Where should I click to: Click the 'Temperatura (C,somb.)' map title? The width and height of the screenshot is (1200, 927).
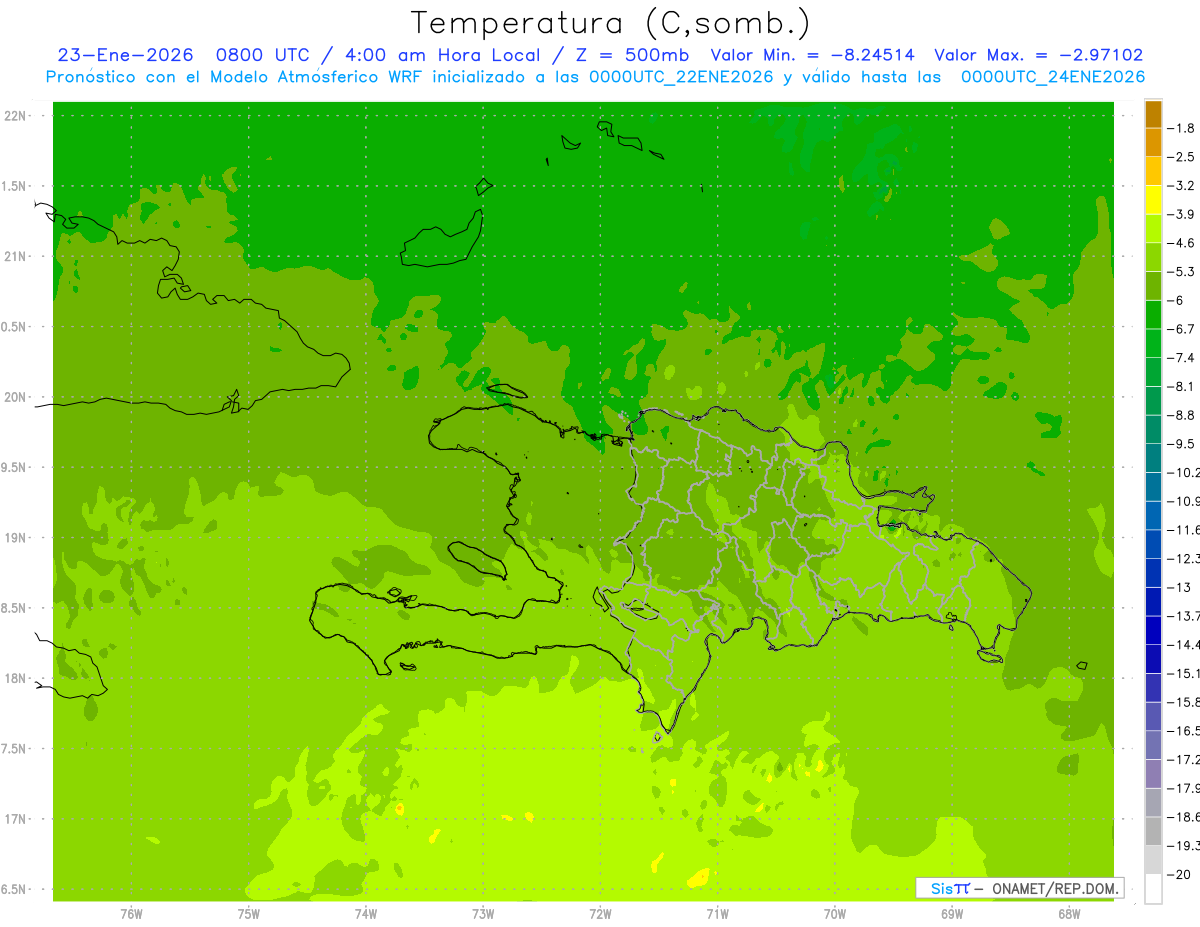(x=611, y=24)
